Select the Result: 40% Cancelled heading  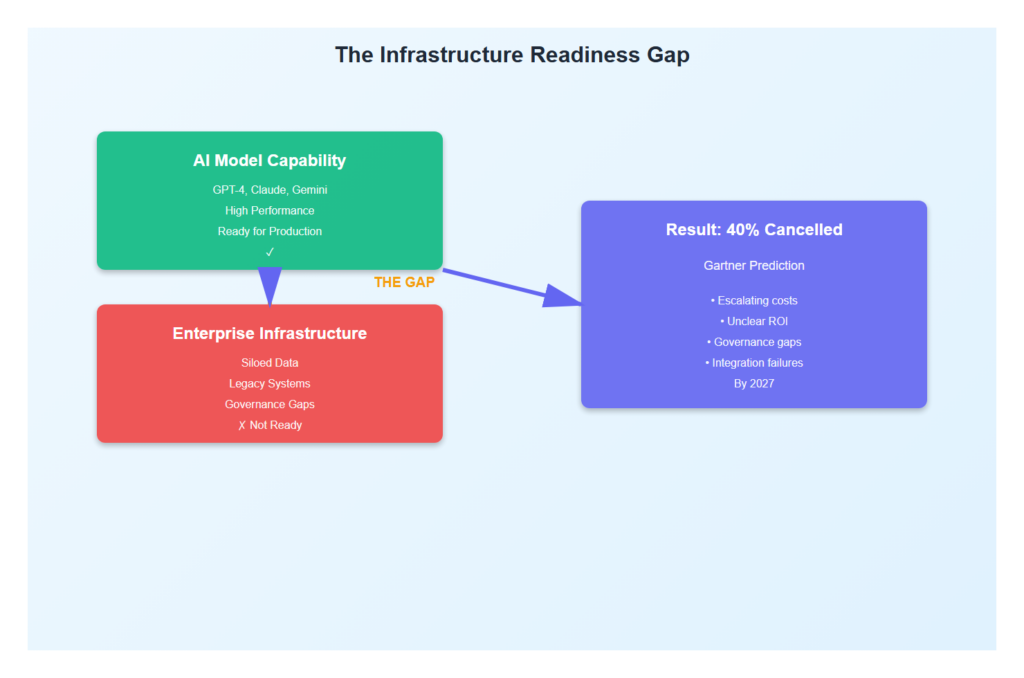(x=754, y=230)
